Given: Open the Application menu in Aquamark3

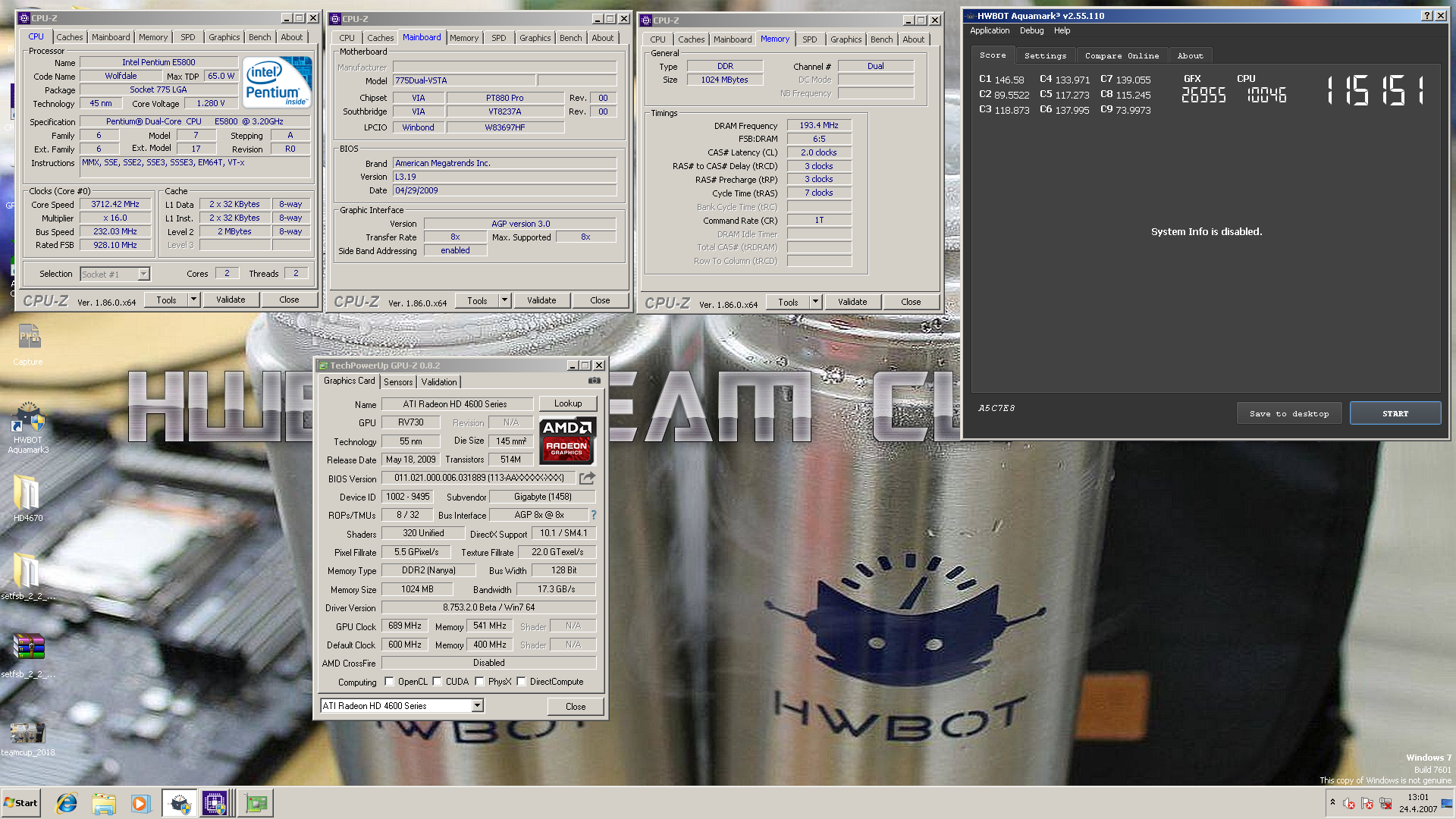Looking at the screenshot, I should tap(990, 31).
